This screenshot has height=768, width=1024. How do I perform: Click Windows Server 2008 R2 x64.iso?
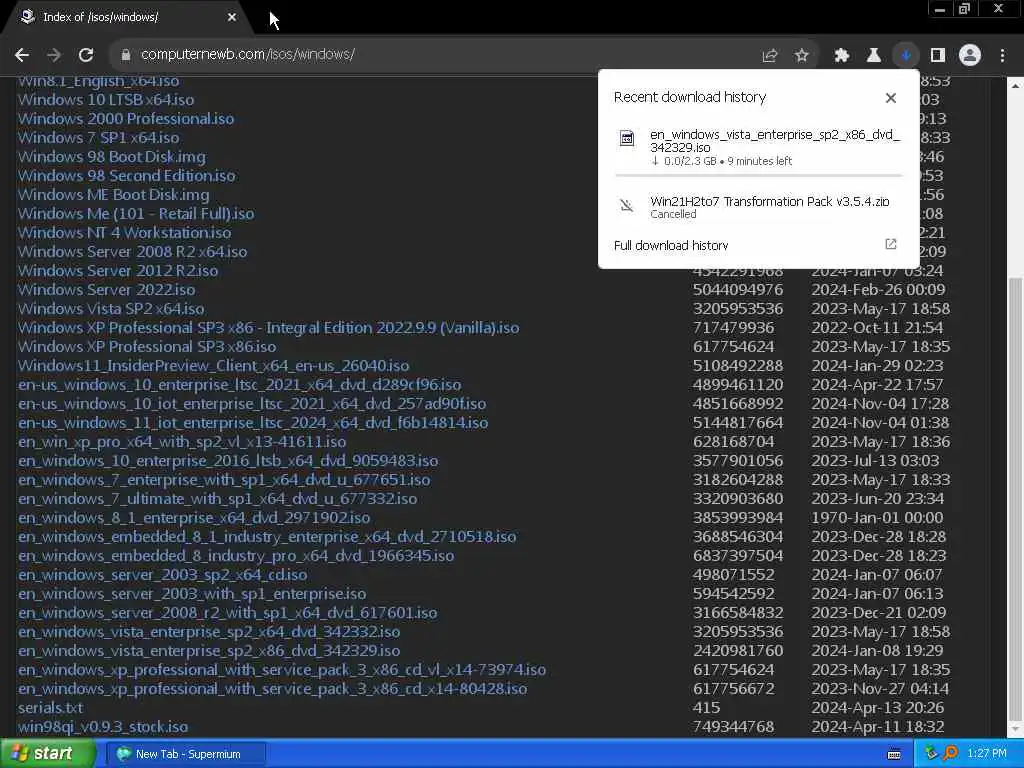click(x=133, y=251)
